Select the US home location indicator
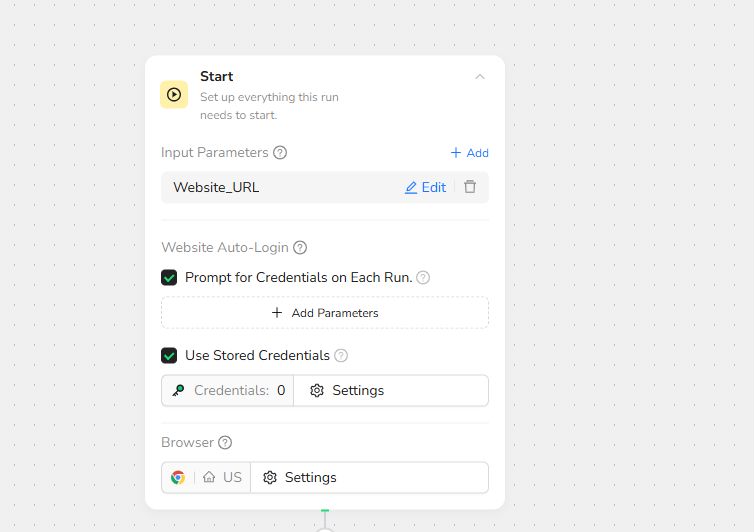754x532 pixels. tap(222, 478)
